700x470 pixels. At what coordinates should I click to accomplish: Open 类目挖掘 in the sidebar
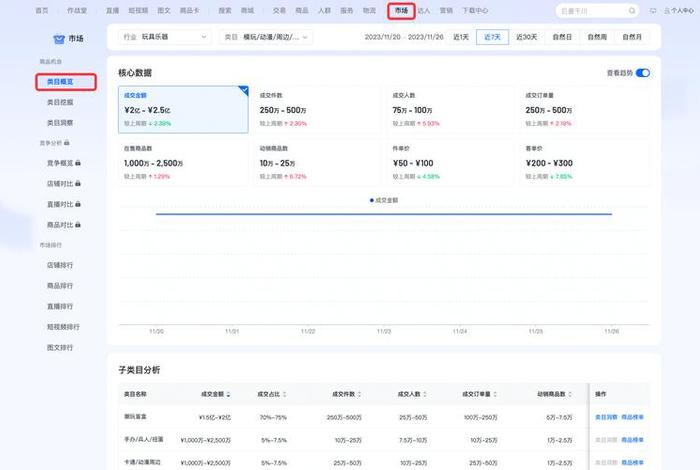click(60, 103)
